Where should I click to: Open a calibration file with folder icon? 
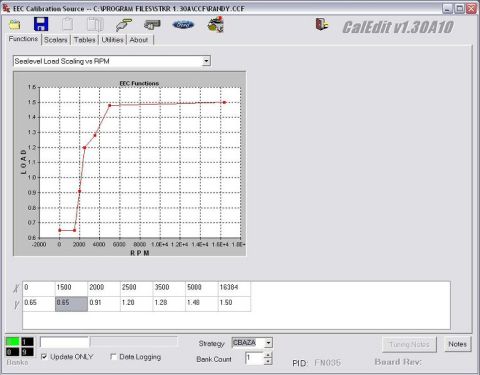(x=15, y=25)
